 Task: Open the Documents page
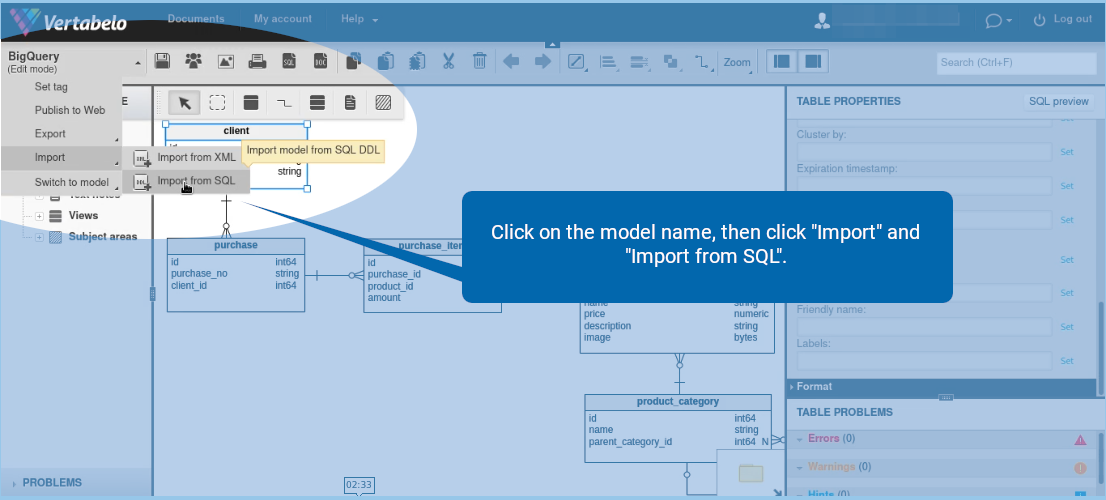(x=196, y=19)
